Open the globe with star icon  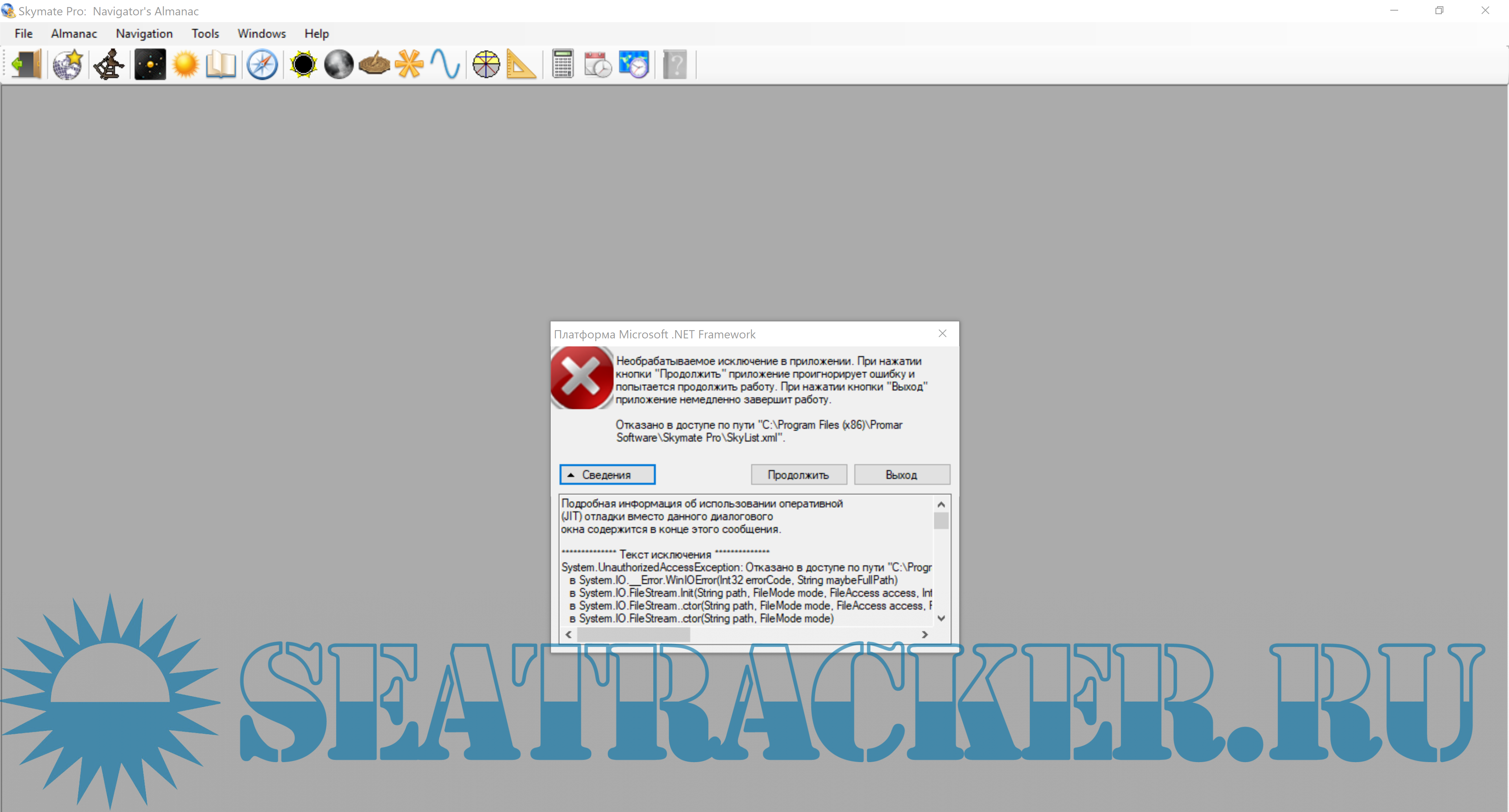click(67, 64)
